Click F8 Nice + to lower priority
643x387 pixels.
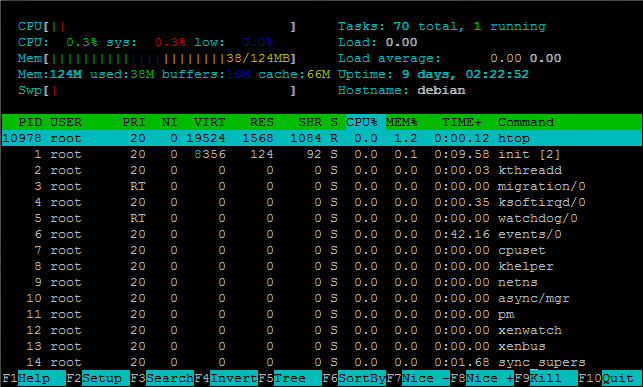(x=482, y=378)
